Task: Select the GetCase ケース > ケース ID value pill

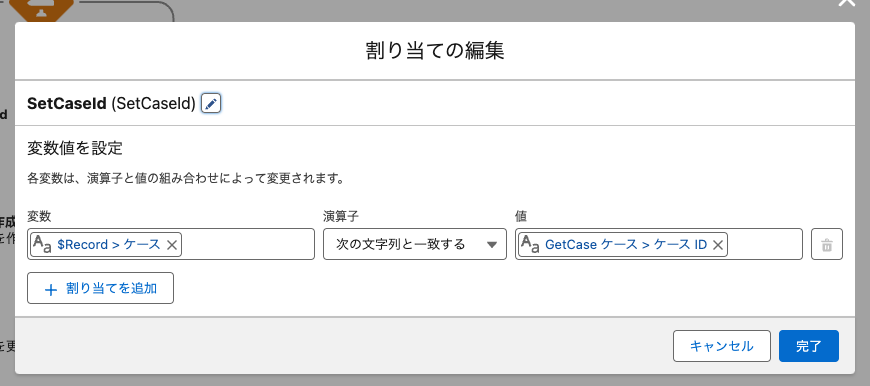Action: [x=623, y=245]
